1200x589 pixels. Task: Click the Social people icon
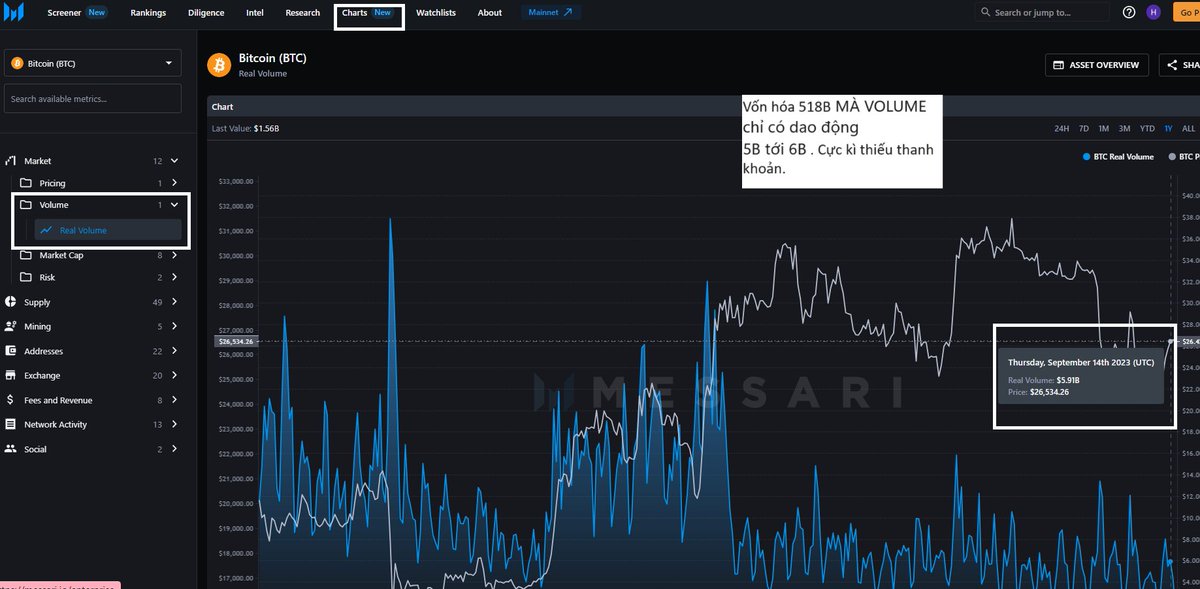coord(11,449)
